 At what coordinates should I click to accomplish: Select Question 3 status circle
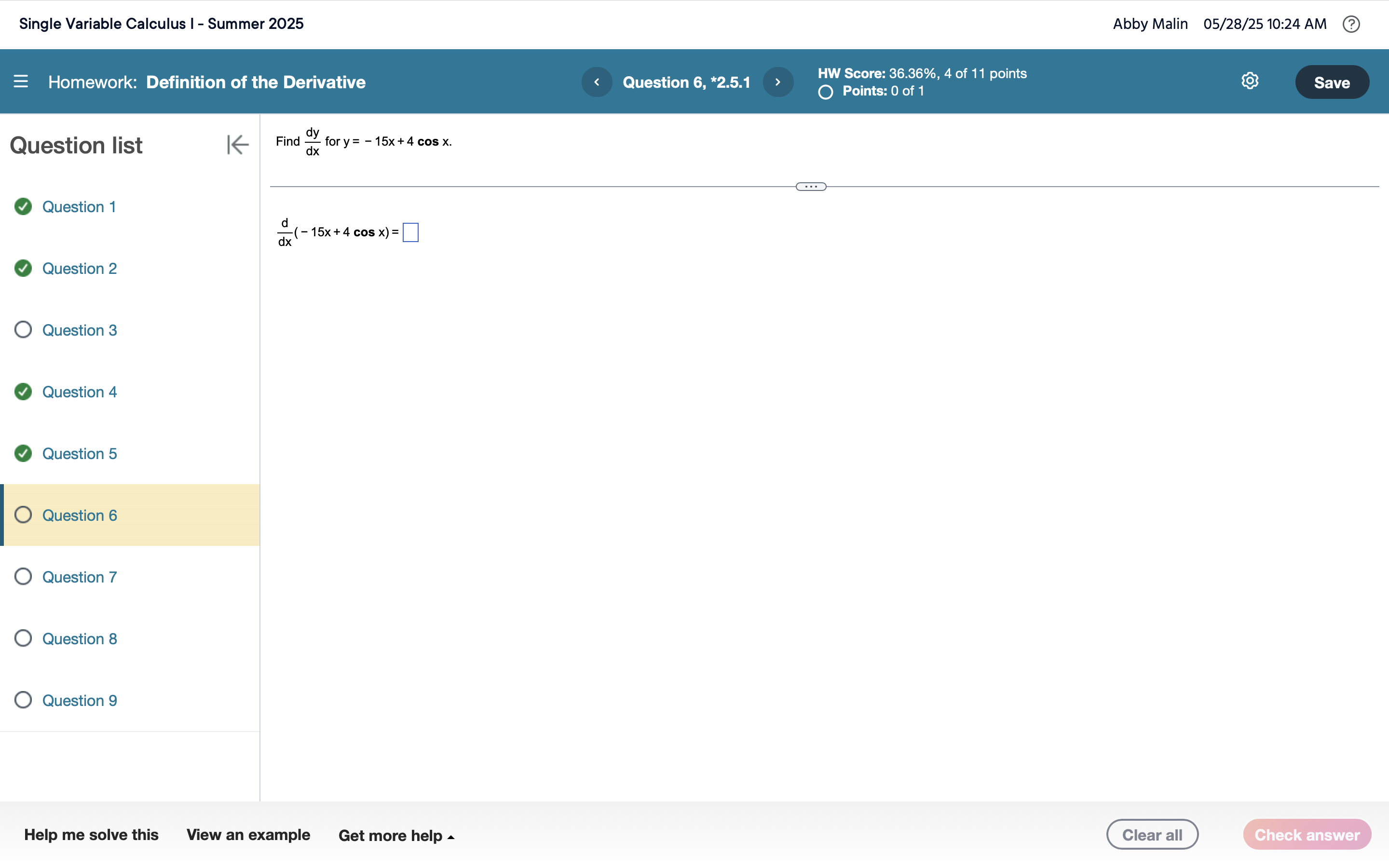point(23,329)
